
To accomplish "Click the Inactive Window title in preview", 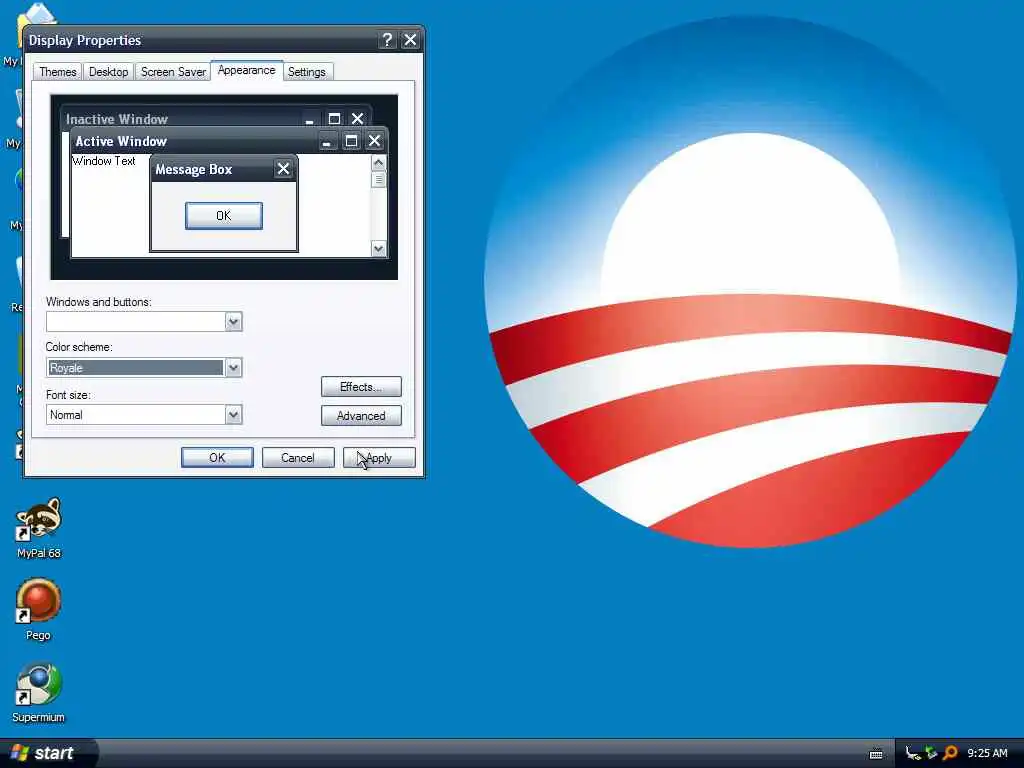I will (117, 119).
